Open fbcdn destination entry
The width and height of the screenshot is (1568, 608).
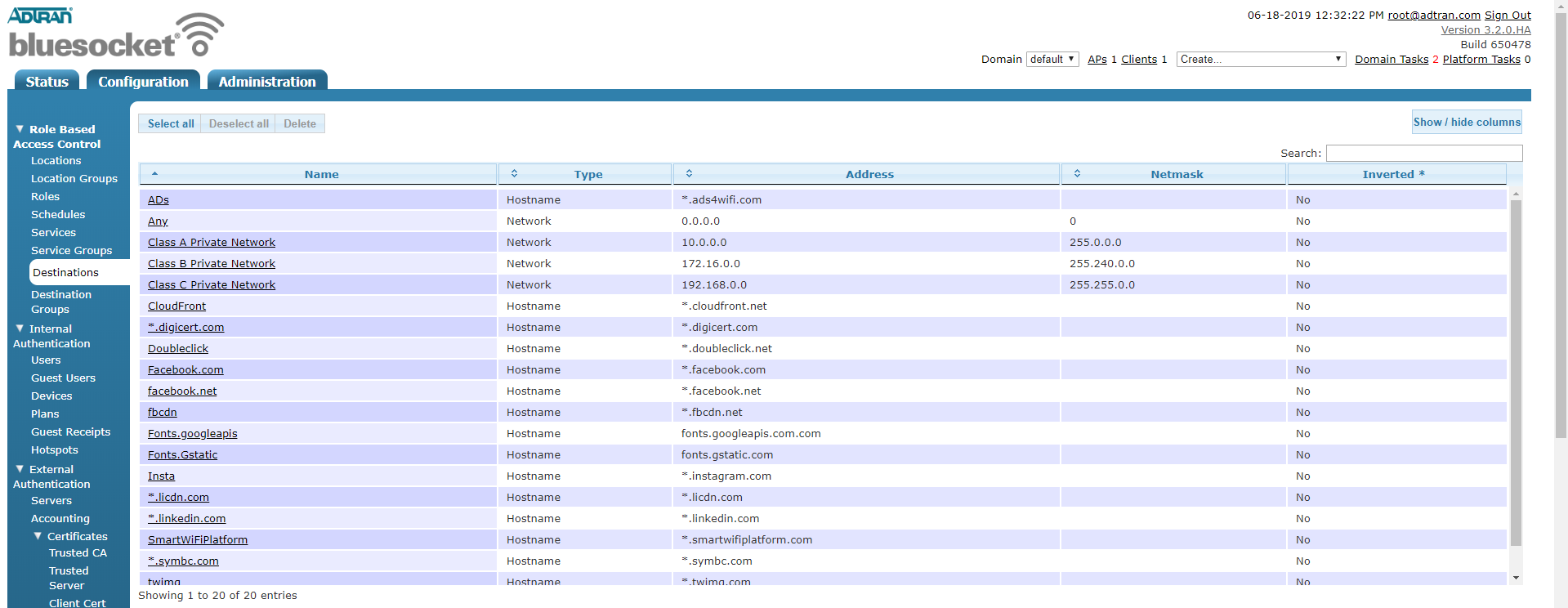[163, 412]
